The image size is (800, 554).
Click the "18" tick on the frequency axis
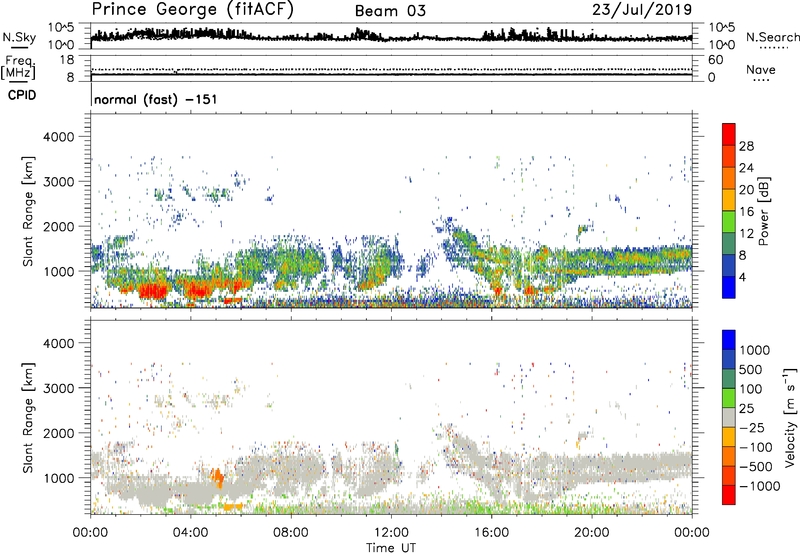tap(67, 60)
